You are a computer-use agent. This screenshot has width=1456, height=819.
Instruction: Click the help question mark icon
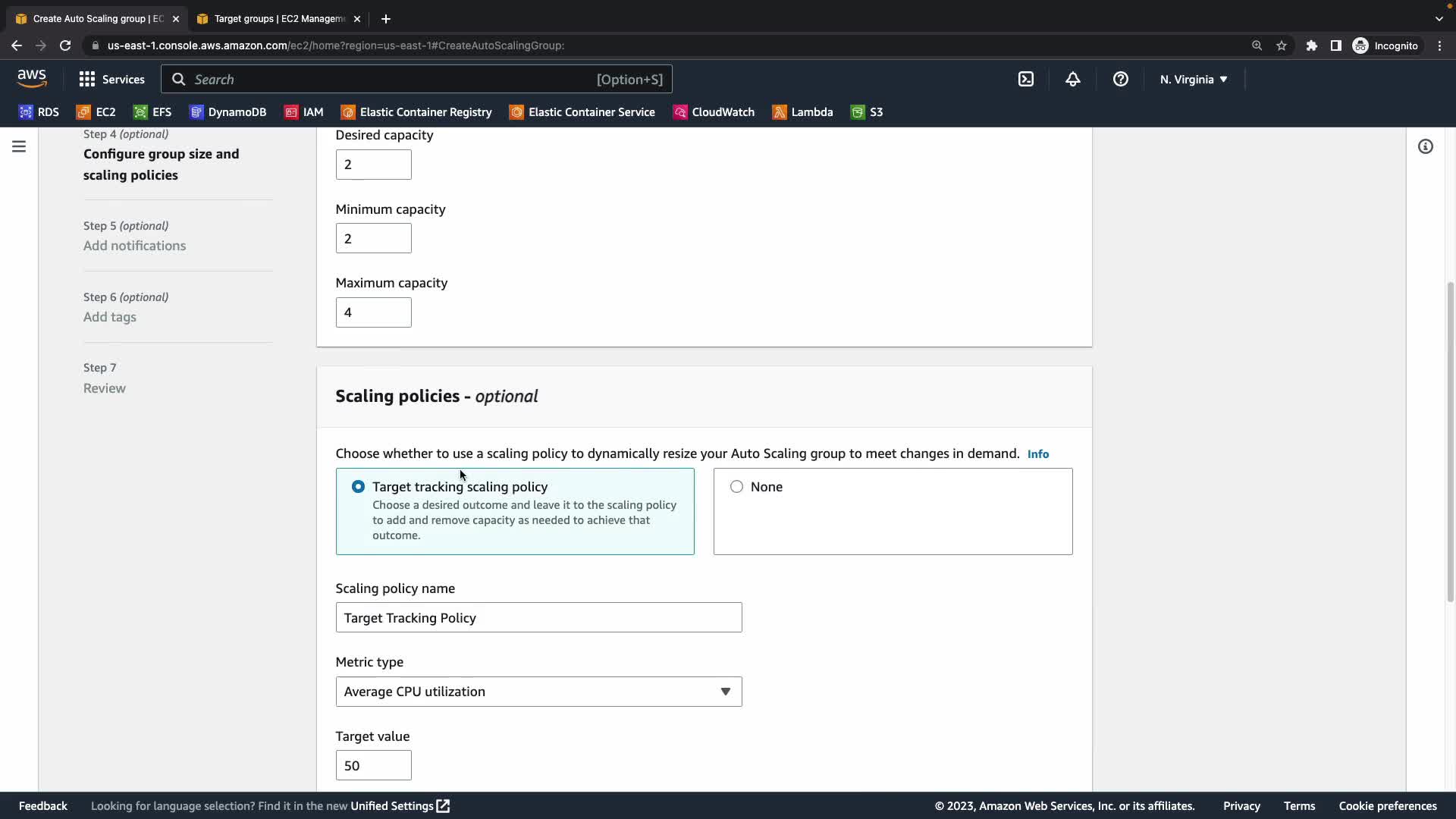(x=1120, y=79)
